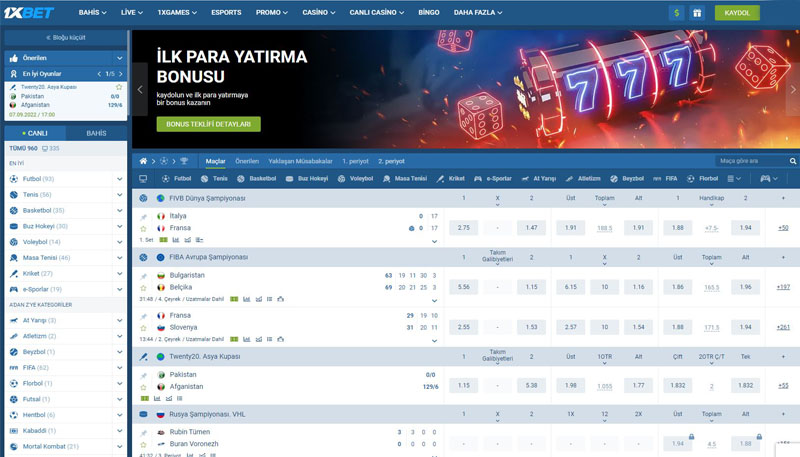This screenshot has width=800, height=457.
Task: Select FIFA in the sports filter bar
Action: click(x=665, y=179)
